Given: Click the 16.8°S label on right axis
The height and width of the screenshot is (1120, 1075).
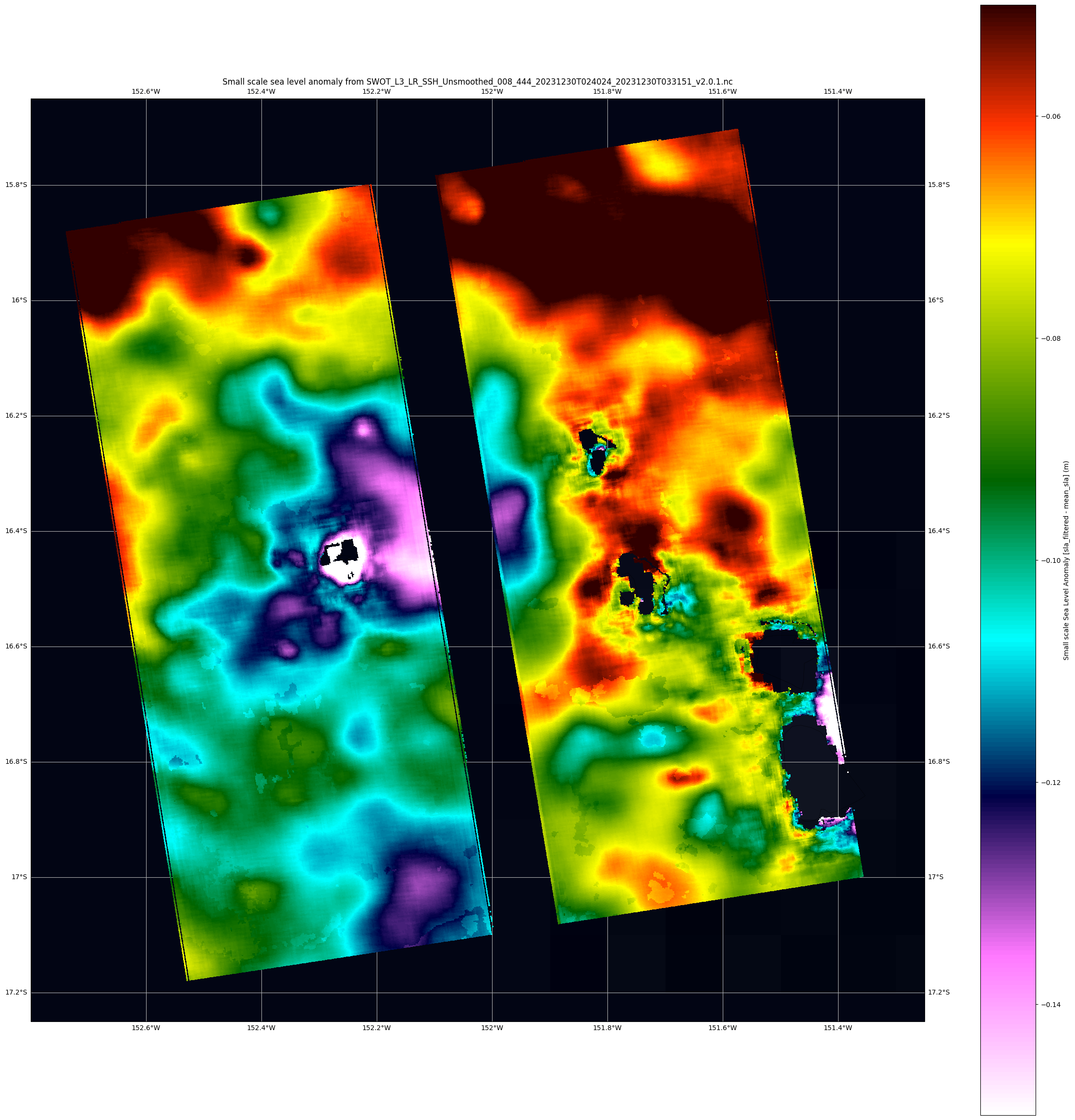Looking at the screenshot, I should 939,762.
